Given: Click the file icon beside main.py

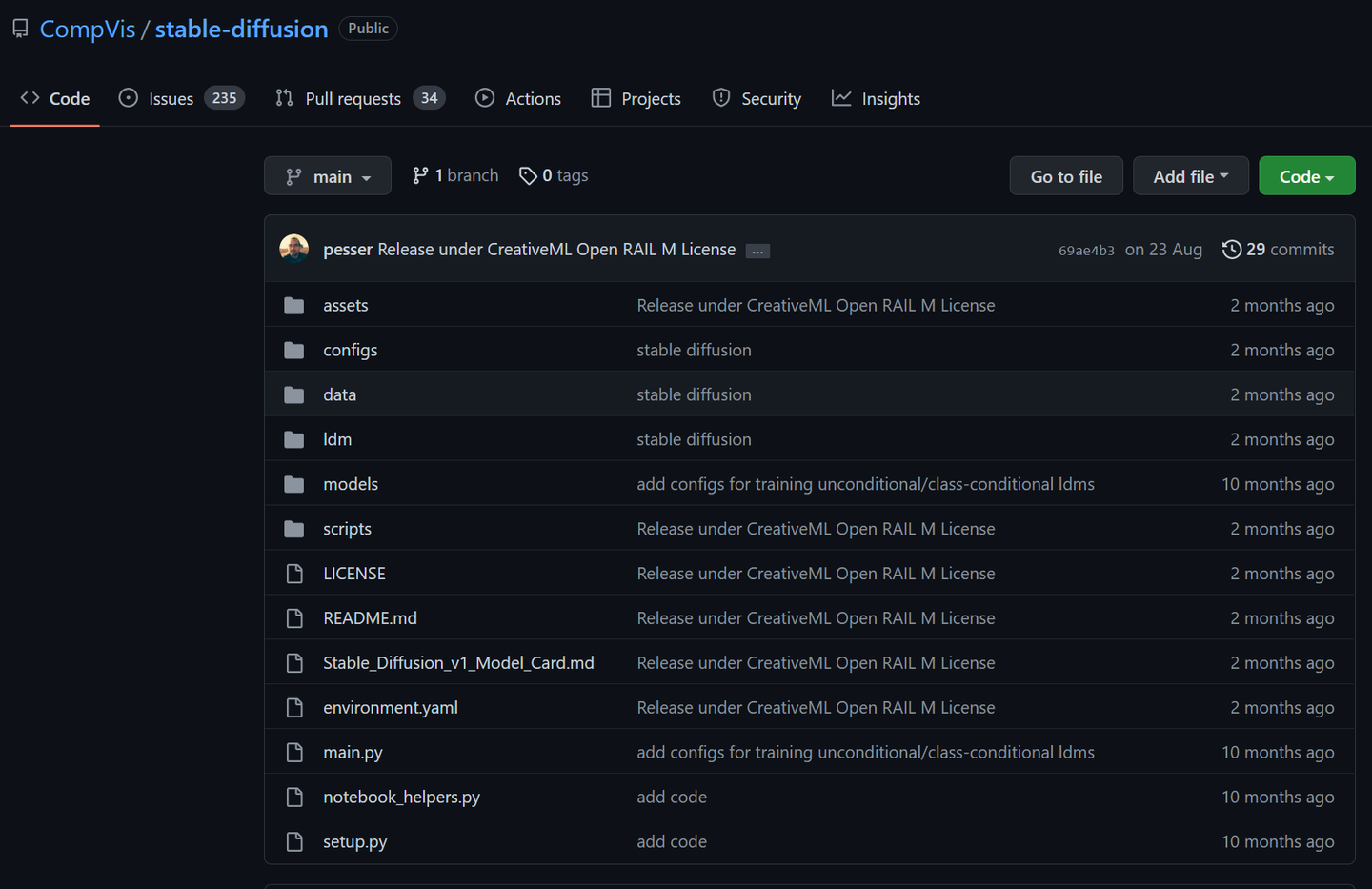Looking at the screenshot, I should tap(294, 753).
